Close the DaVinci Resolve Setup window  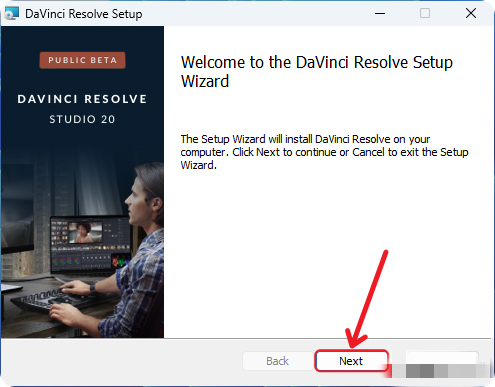click(471, 13)
